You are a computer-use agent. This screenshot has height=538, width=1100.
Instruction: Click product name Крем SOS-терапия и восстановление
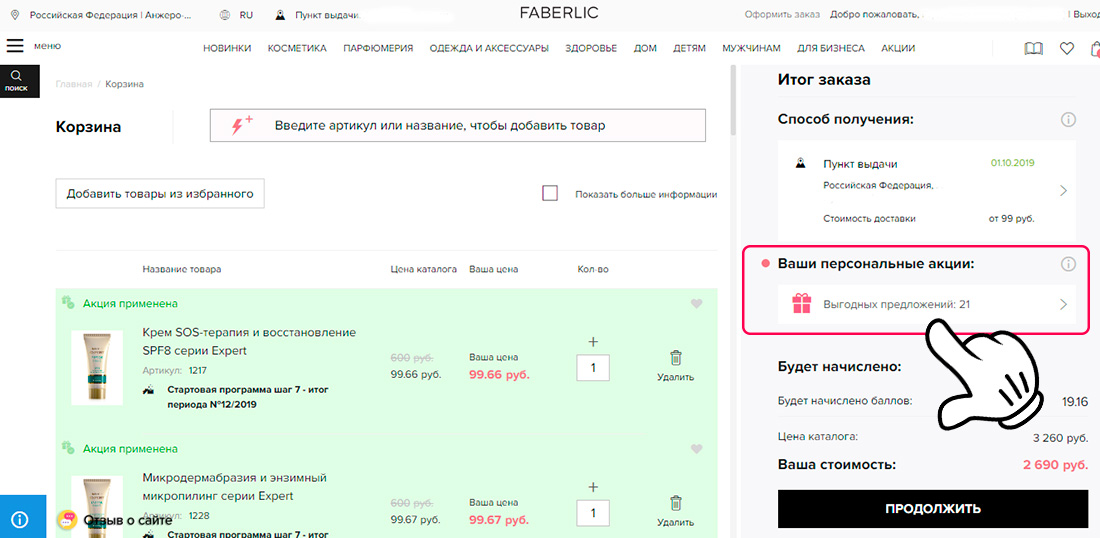point(249,341)
